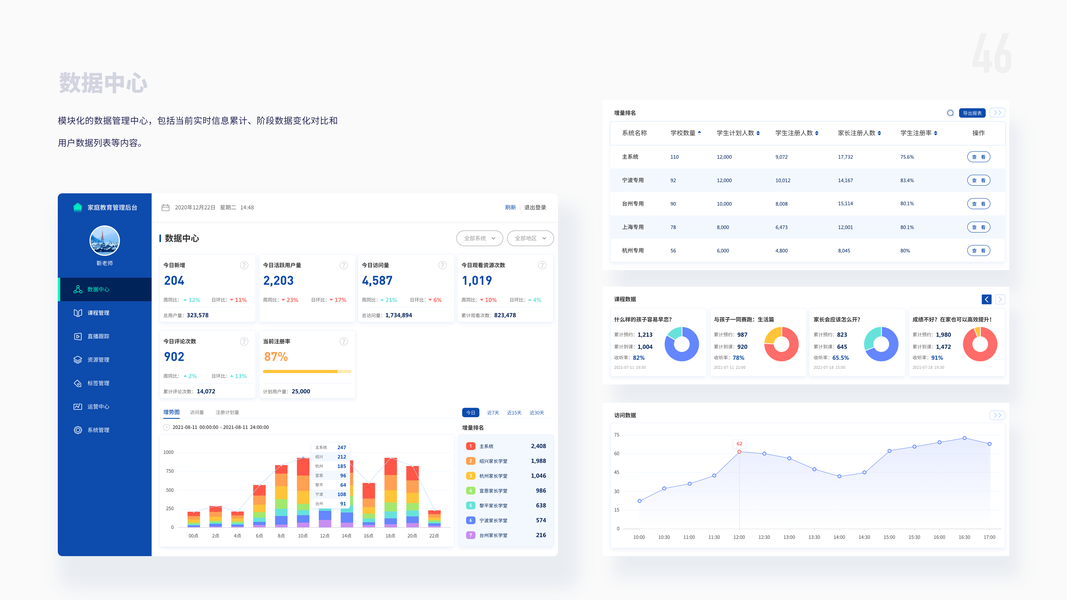Image resolution: width=1067 pixels, height=600 pixels.
Task: Select the 今日 time range
Action: pyautogui.click(x=470, y=413)
